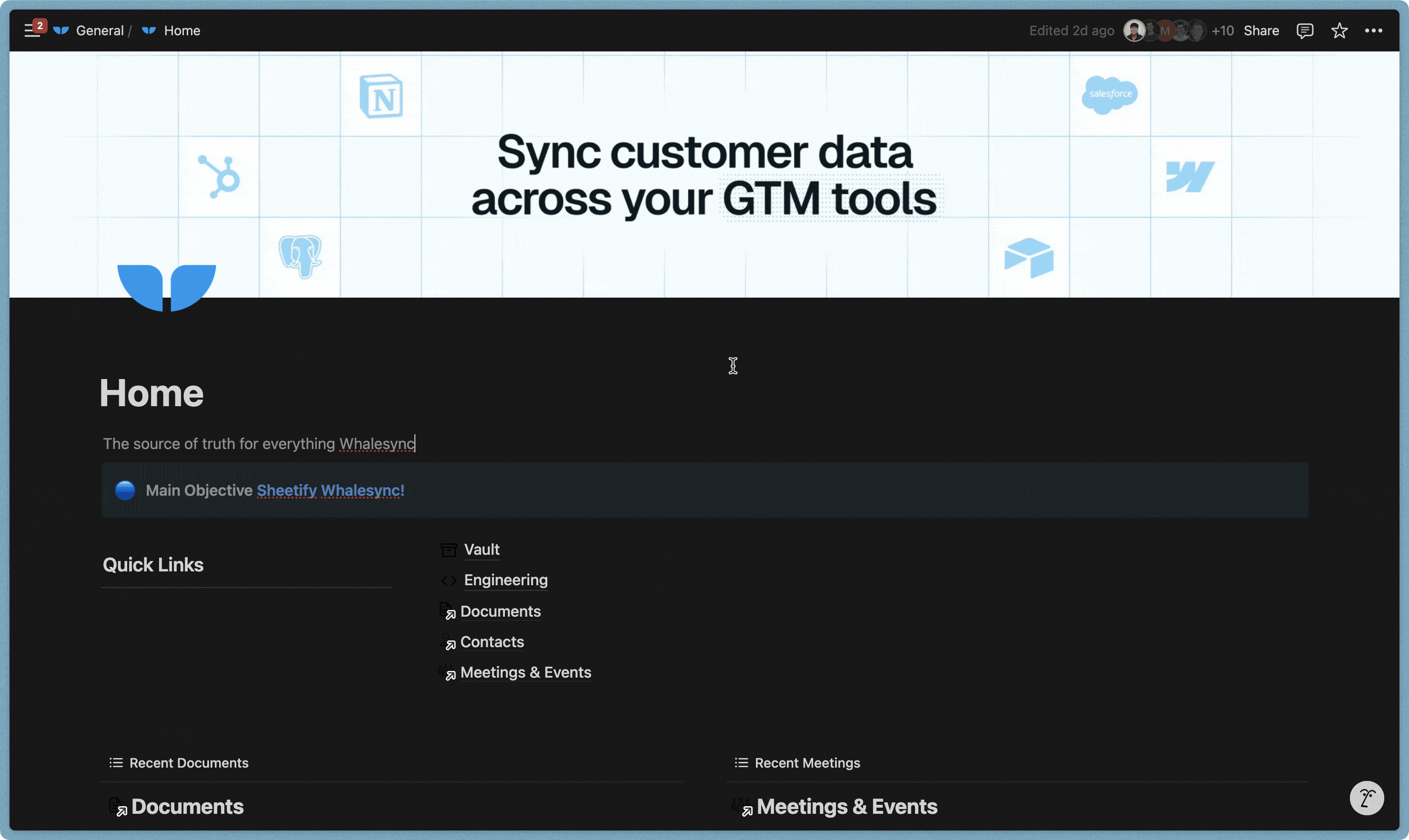The image size is (1409, 840).
Task: Click the Home breadcrumb in the top bar
Action: point(181,30)
